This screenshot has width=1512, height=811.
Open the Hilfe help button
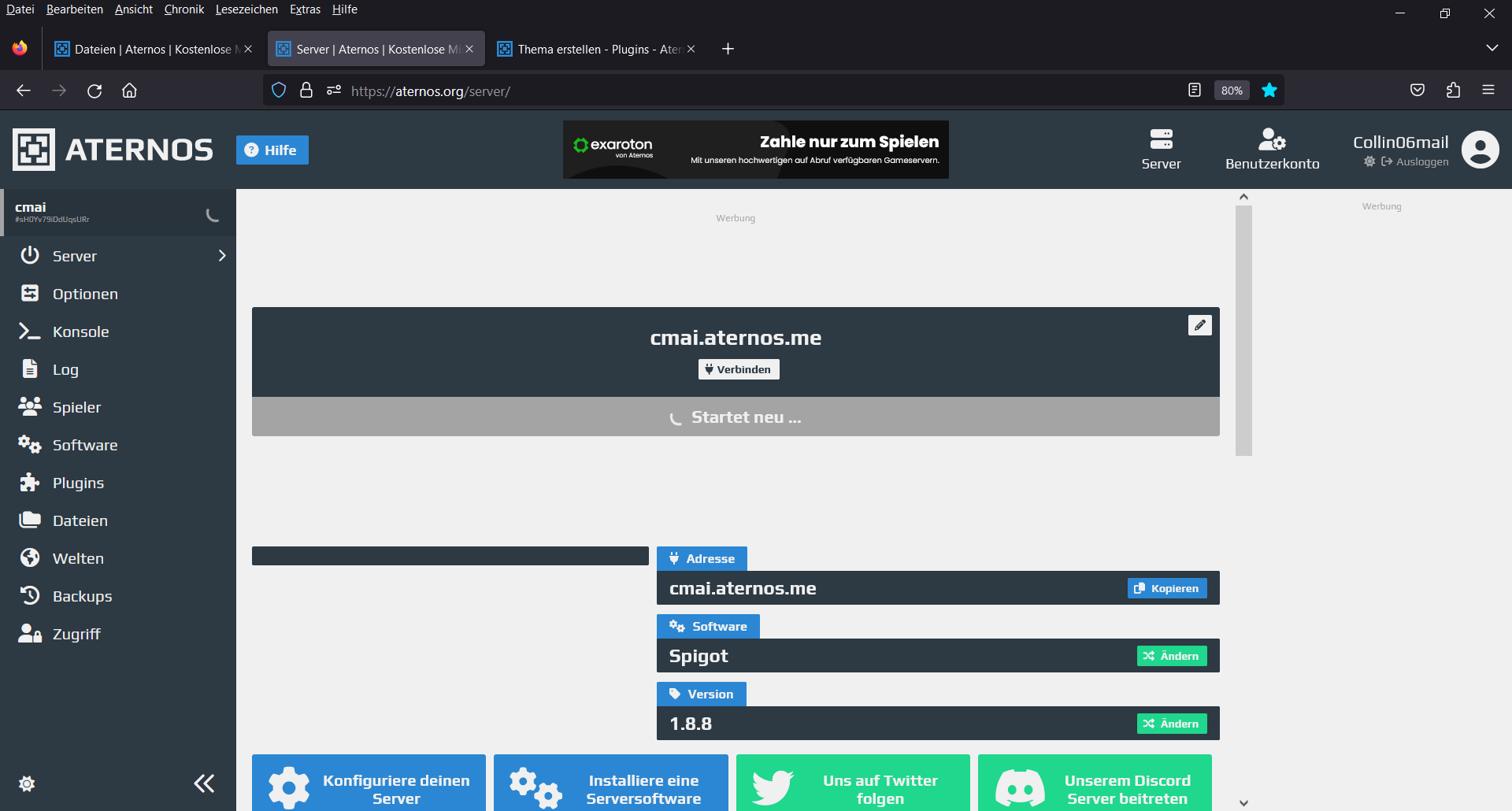click(272, 150)
